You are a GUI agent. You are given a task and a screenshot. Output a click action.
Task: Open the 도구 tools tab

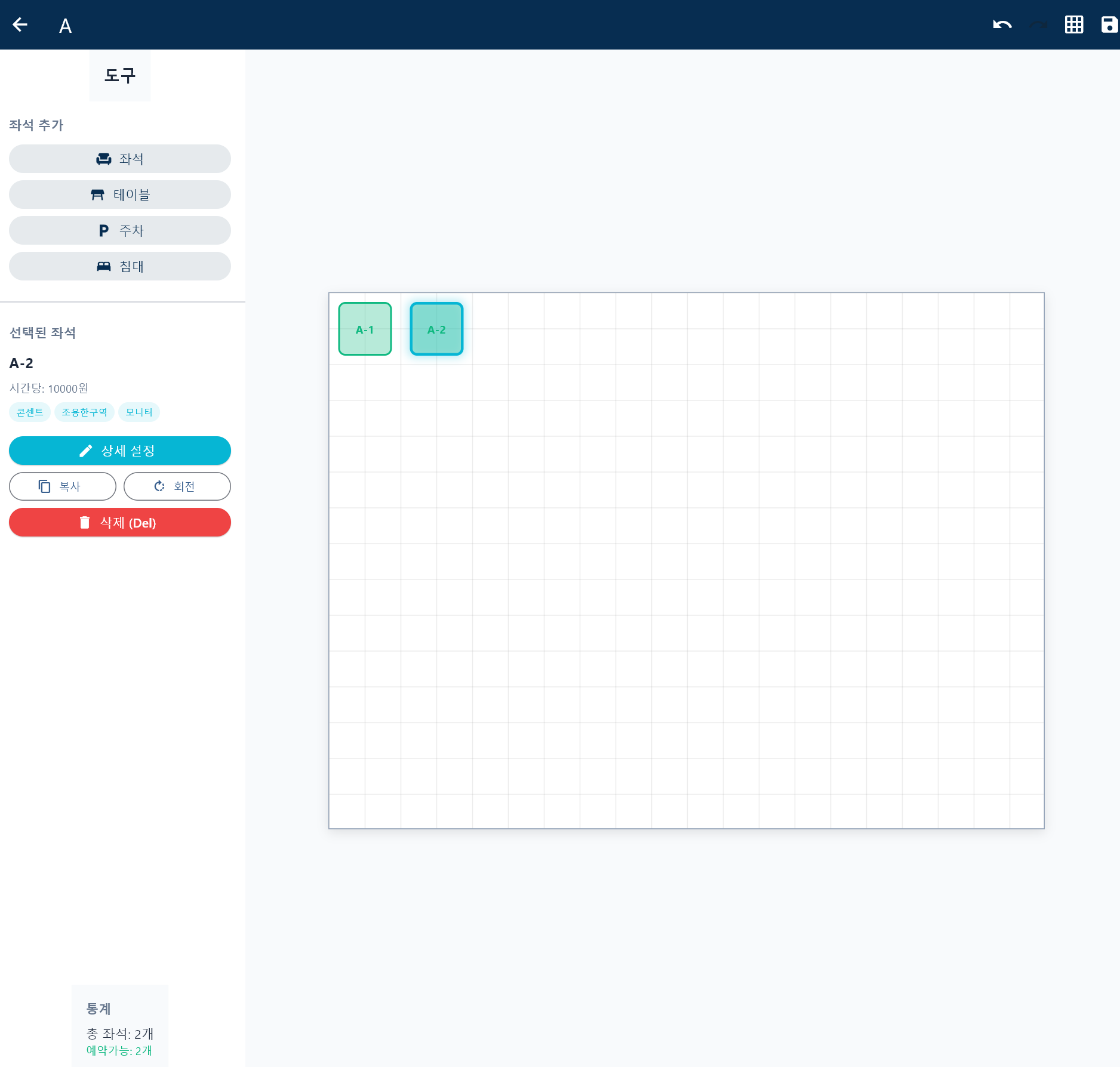[120, 76]
